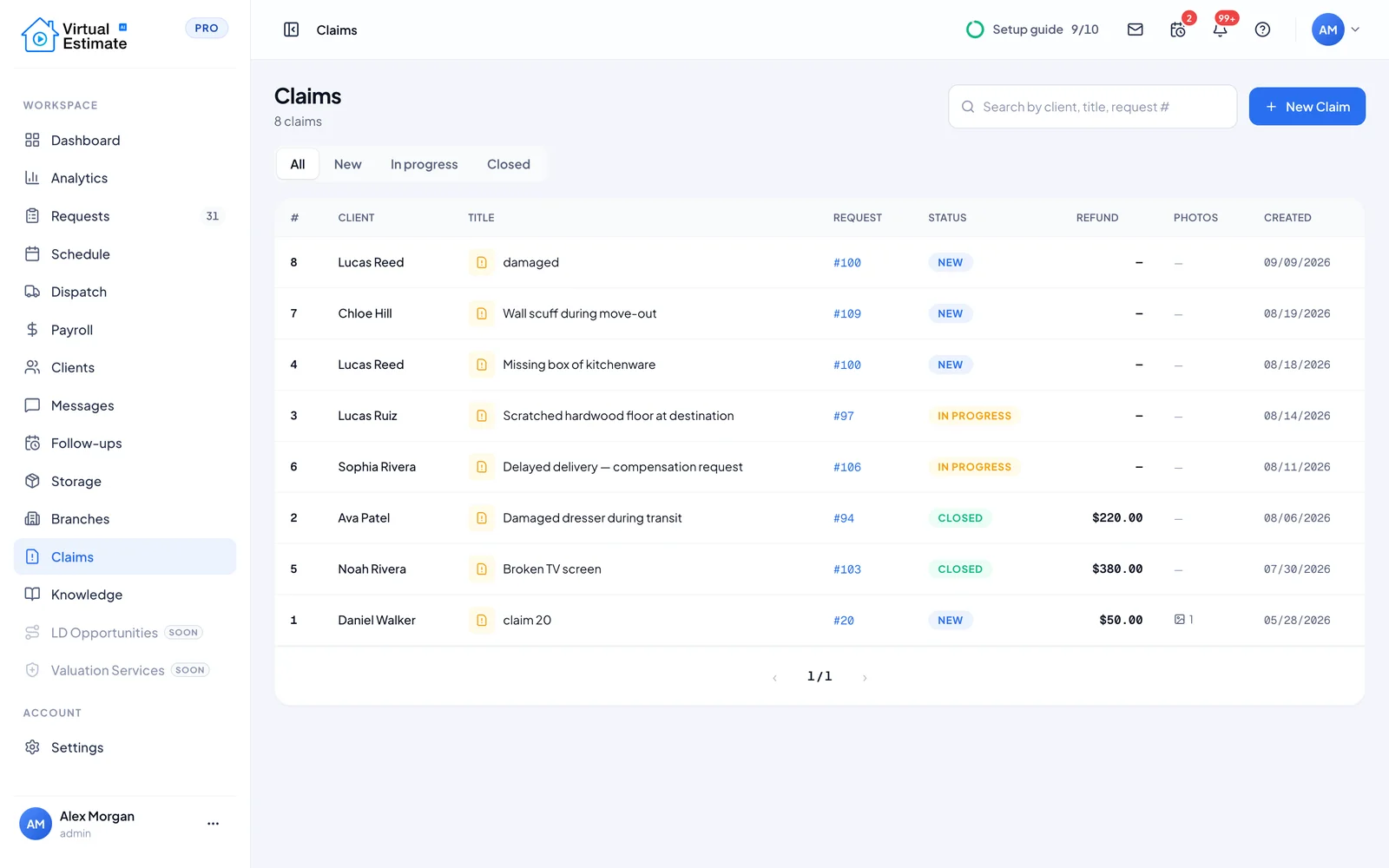Open Follow-ups in sidebar
Screen dimensions: 1389x868
click(x=125, y=444)
